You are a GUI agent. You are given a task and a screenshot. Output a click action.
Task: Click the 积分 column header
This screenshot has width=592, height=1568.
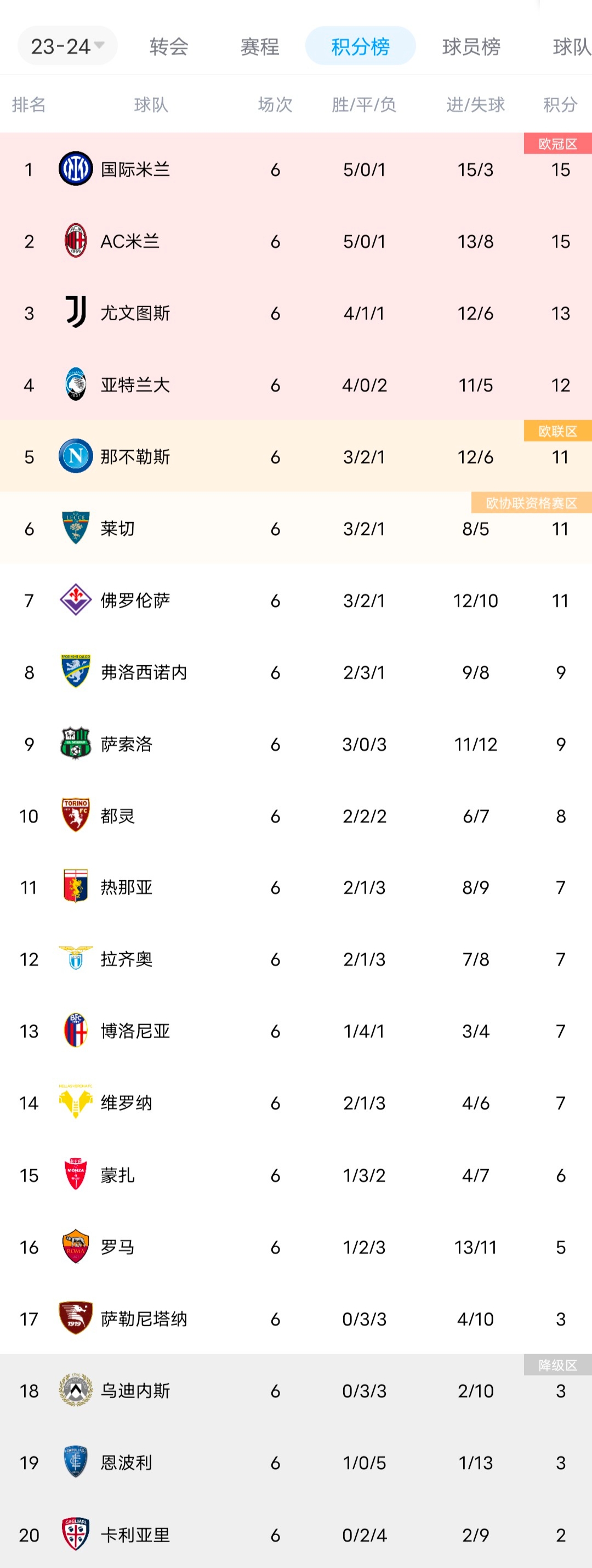[560, 105]
